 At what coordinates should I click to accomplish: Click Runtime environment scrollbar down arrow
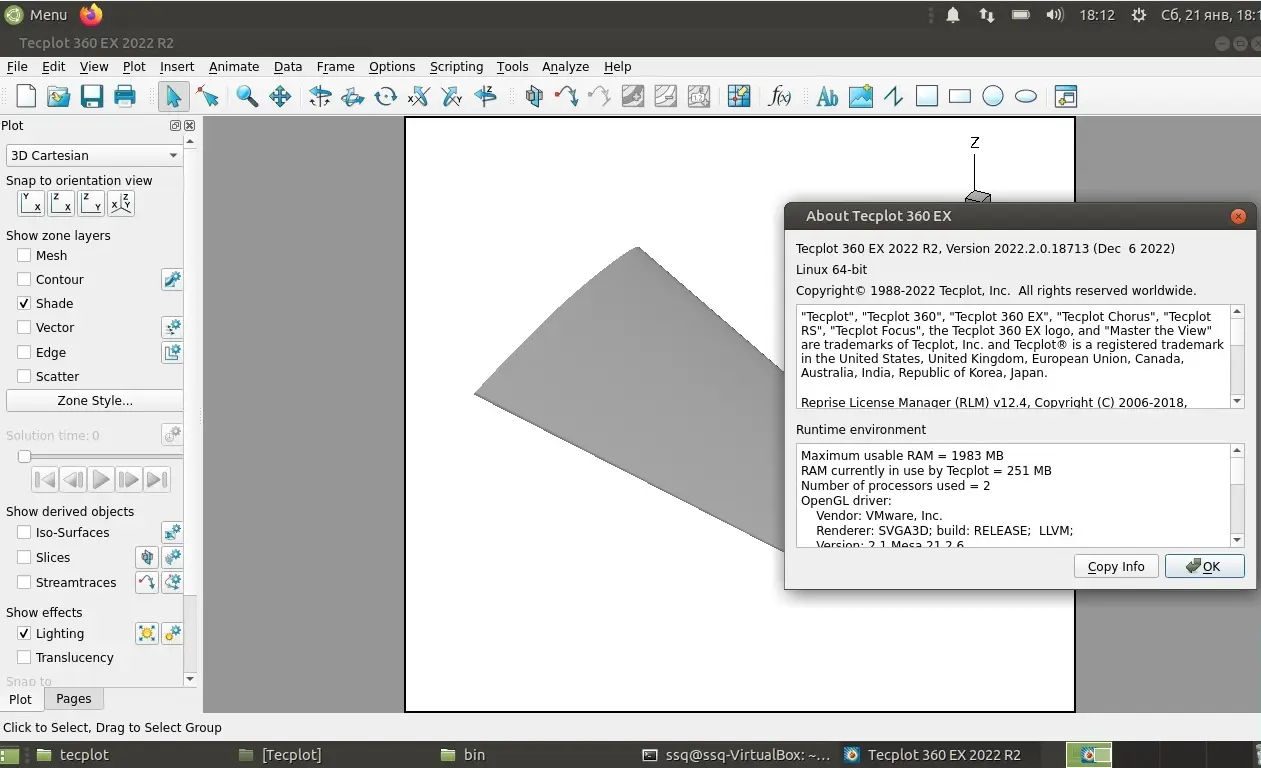[1237, 540]
